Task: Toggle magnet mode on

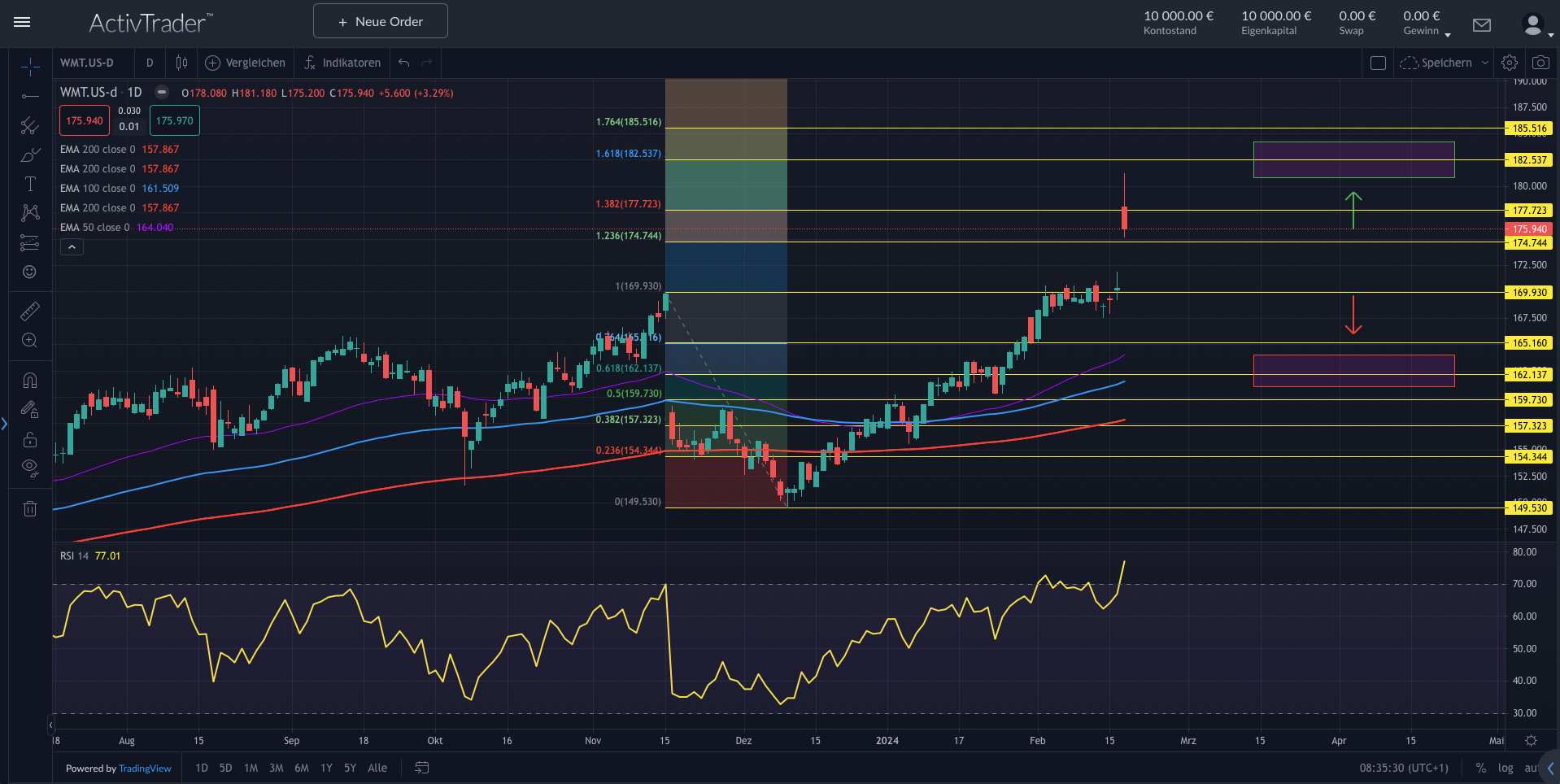Action: [x=30, y=381]
